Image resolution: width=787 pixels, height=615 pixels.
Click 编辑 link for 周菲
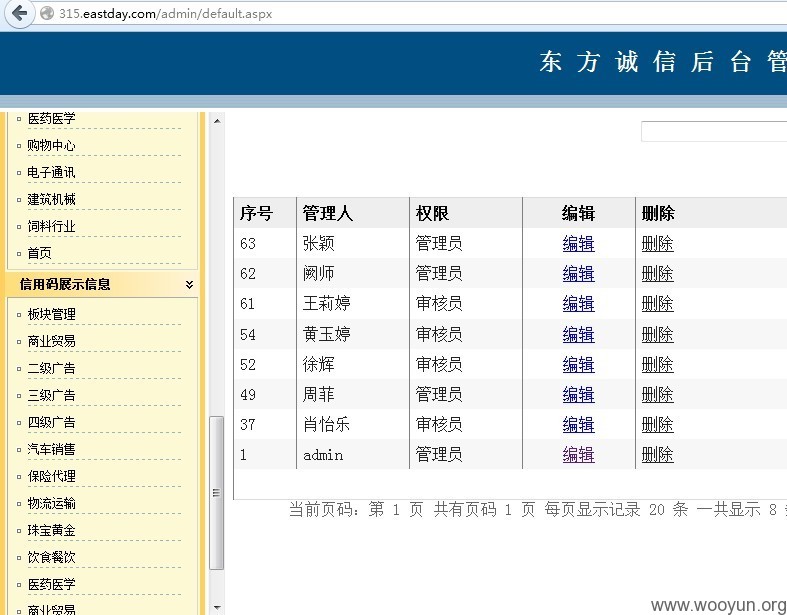pos(578,395)
